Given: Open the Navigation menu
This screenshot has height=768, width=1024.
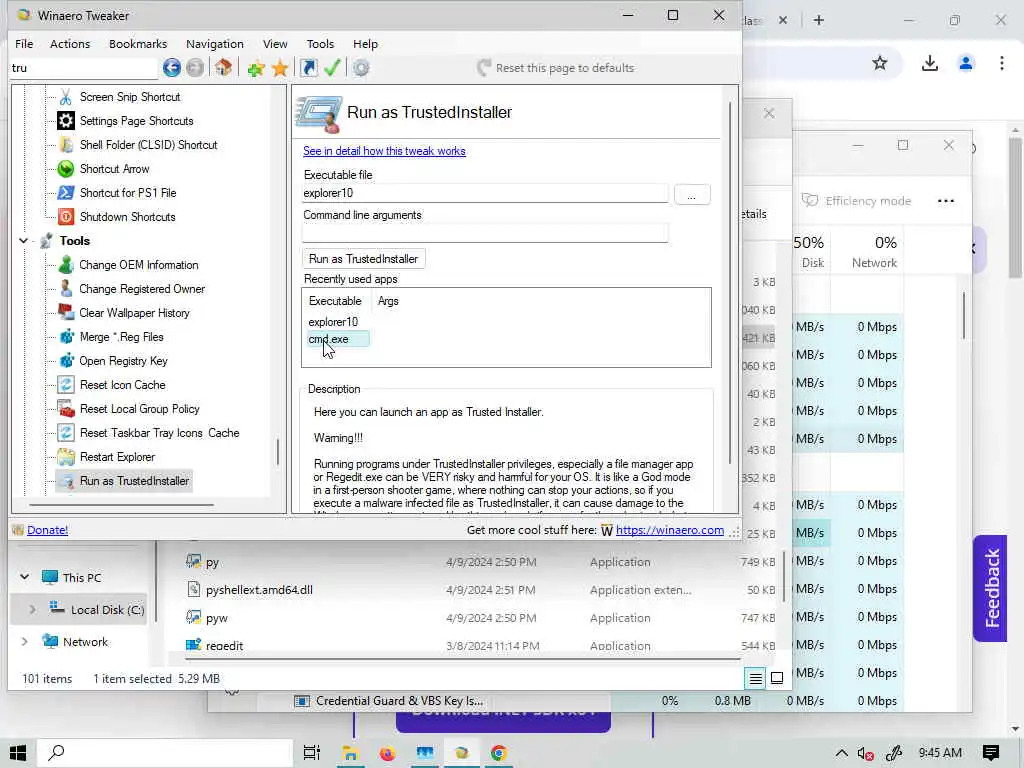Looking at the screenshot, I should [x=215, y=44].
